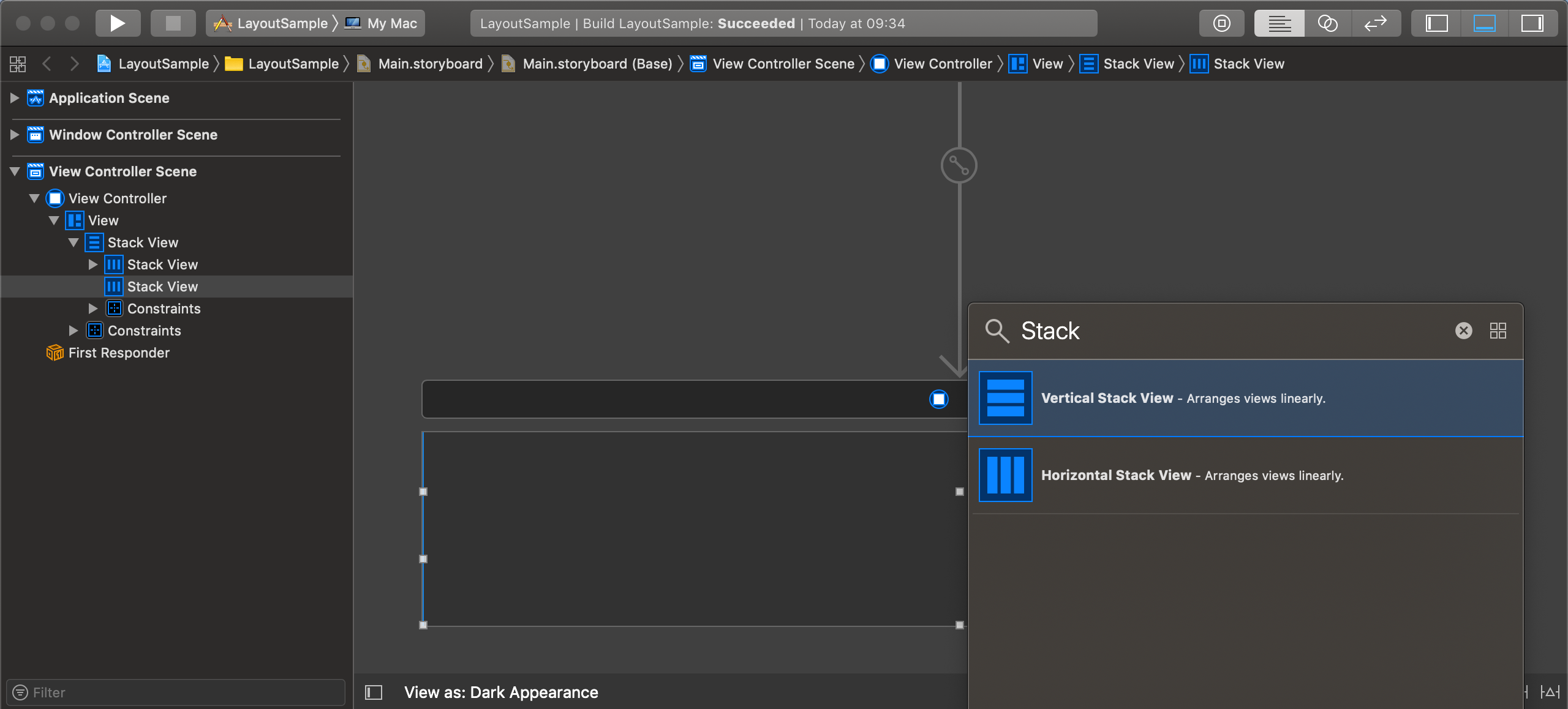Click the View as: Dark Appearance button
This screenshot has height=709, width=1568.
coord(501,692)
